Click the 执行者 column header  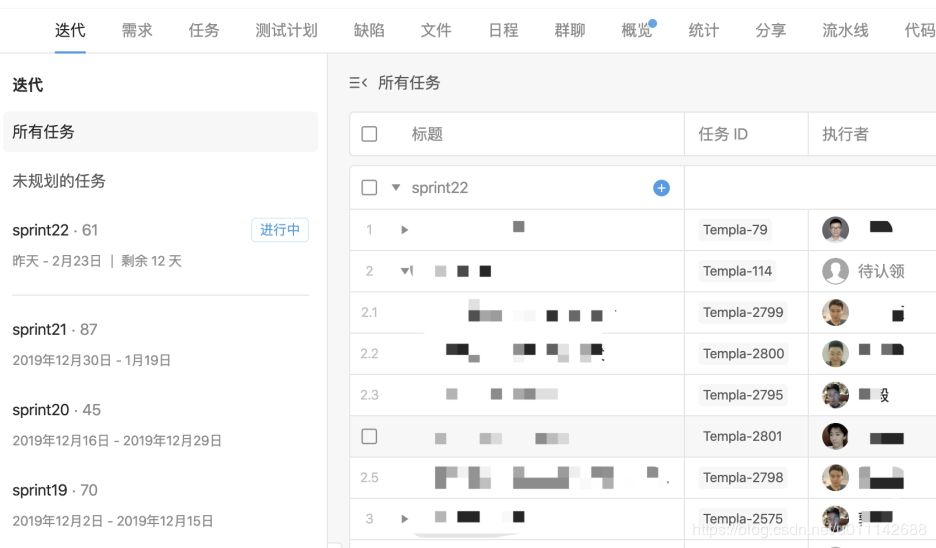845,134
